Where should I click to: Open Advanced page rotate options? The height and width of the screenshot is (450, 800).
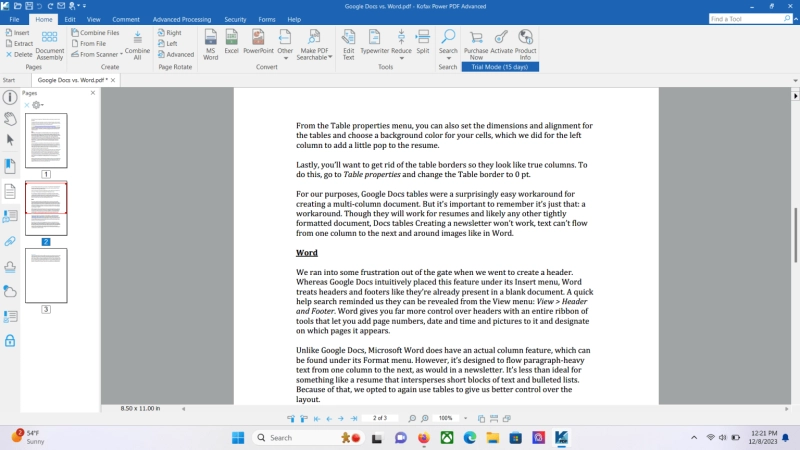[x=176, y=55]
